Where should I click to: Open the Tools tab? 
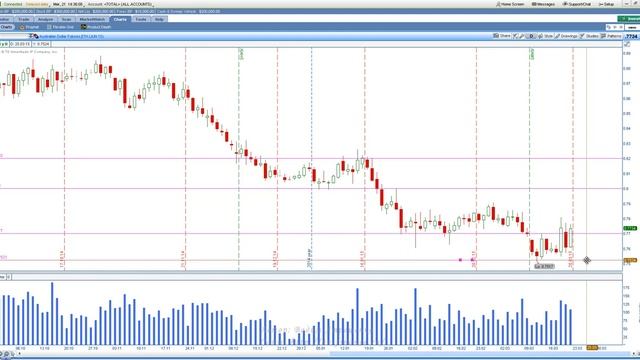[141, 19]
